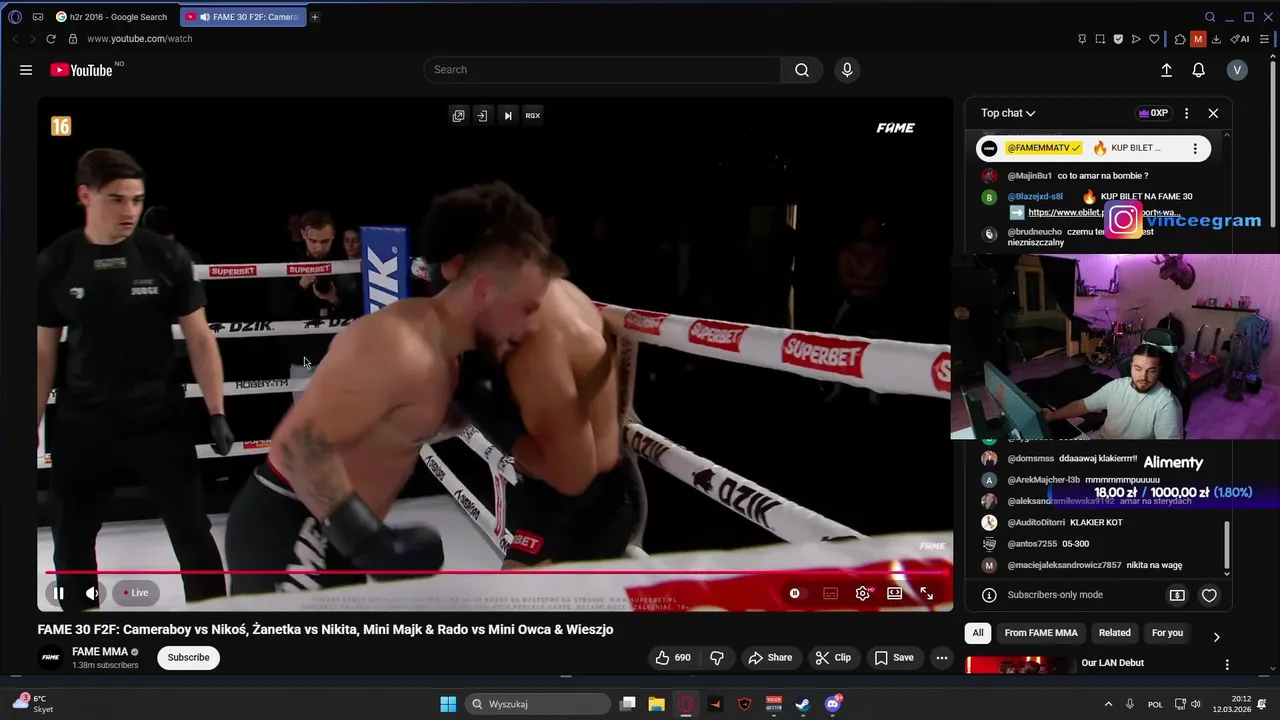
Task: Open browser easy setup sliders icon
Action: [x=1264, y=39]
